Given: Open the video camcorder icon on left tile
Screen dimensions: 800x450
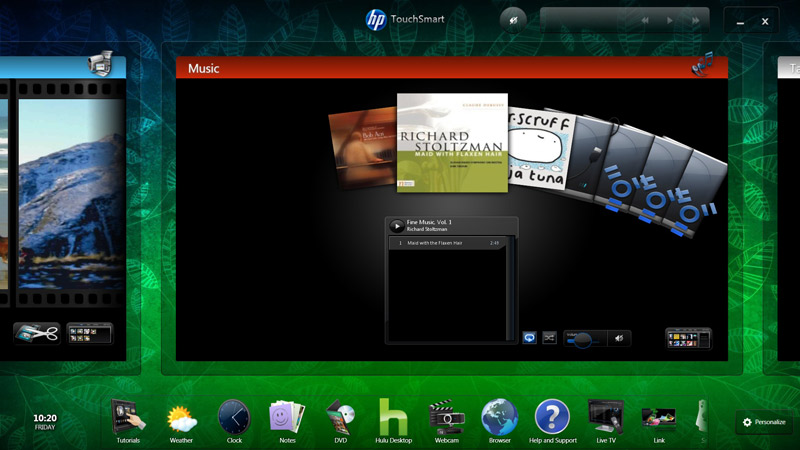Looking at the screenshot, I should (100, 63).
